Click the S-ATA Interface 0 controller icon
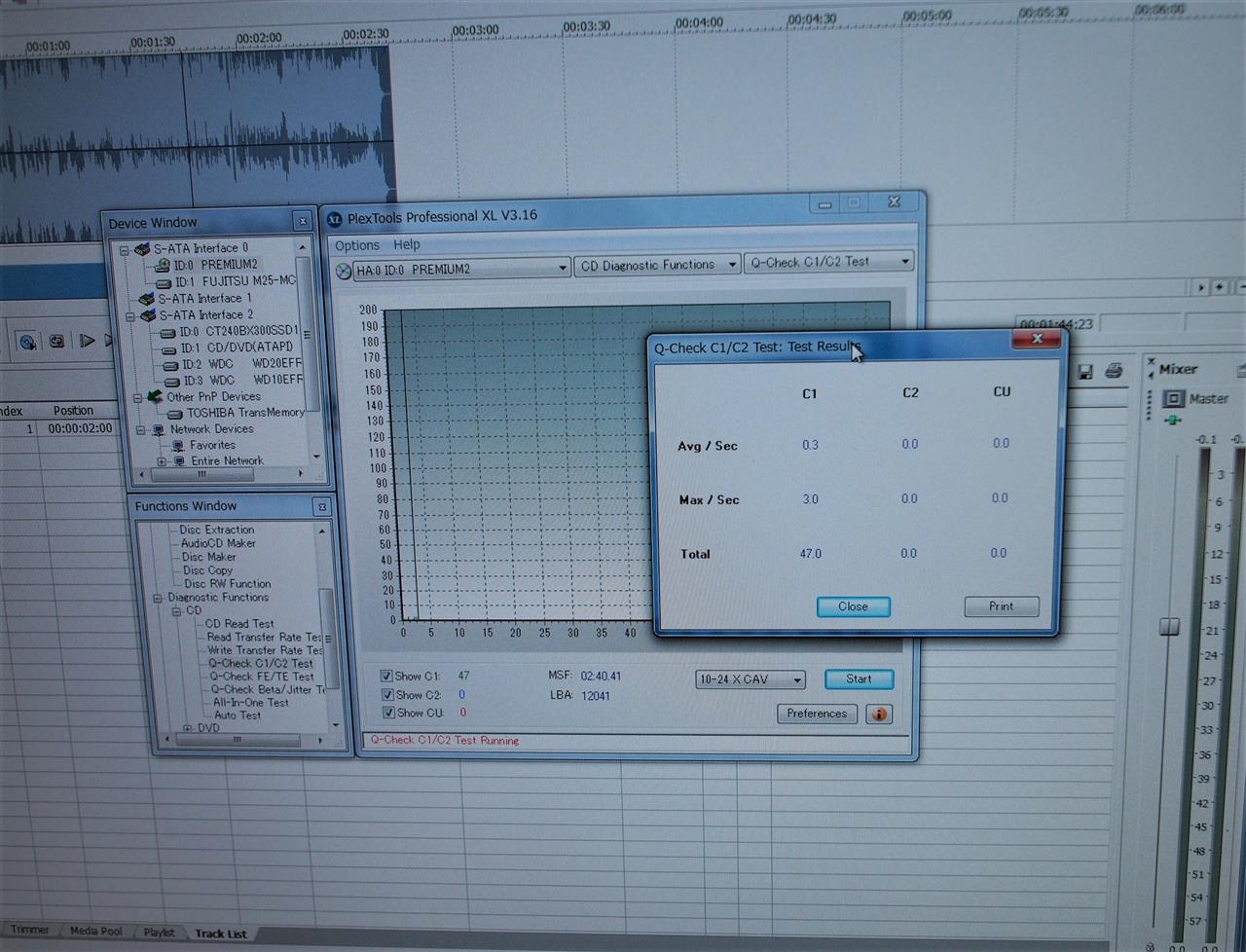Screen dimensions: 1246x952 pyautogui.click(x=143, y=249)
